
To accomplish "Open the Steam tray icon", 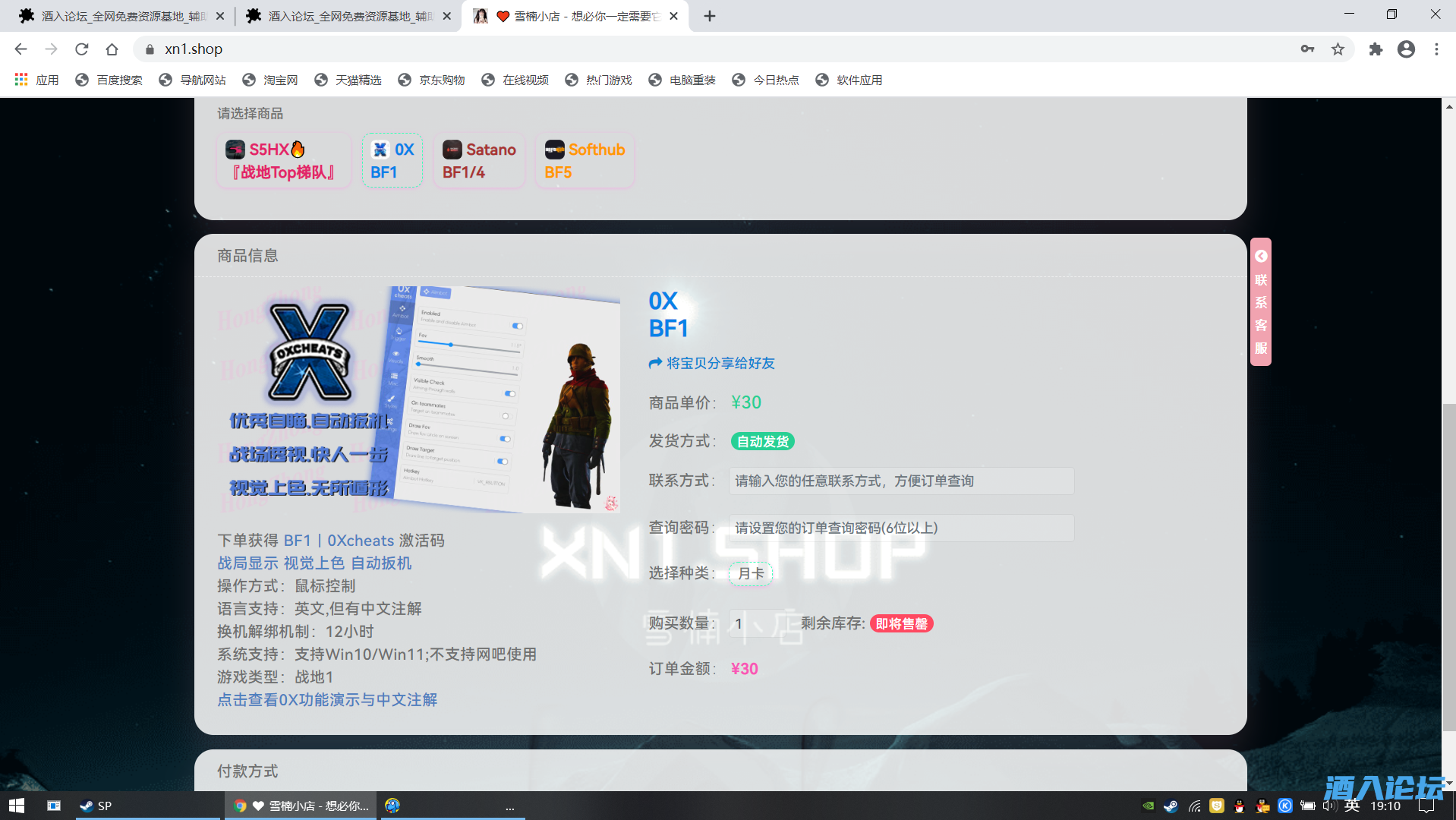I will (x=1171, y=806).
